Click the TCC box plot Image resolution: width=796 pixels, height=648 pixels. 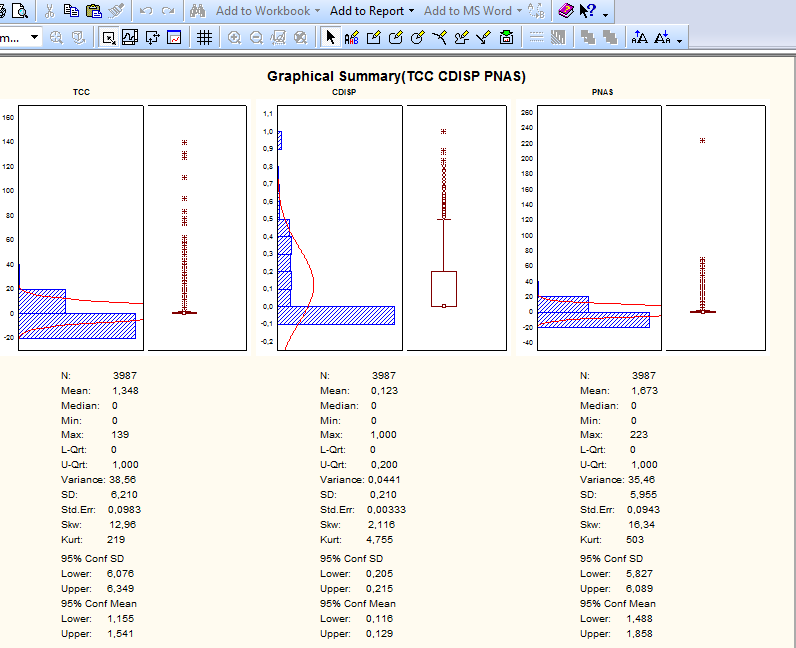[x=196, y=228]
